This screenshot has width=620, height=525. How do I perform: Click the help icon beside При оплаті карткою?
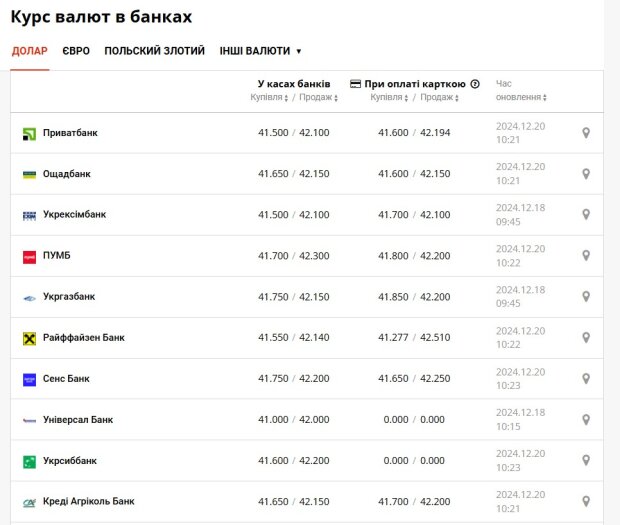click(x=475, y=85)
